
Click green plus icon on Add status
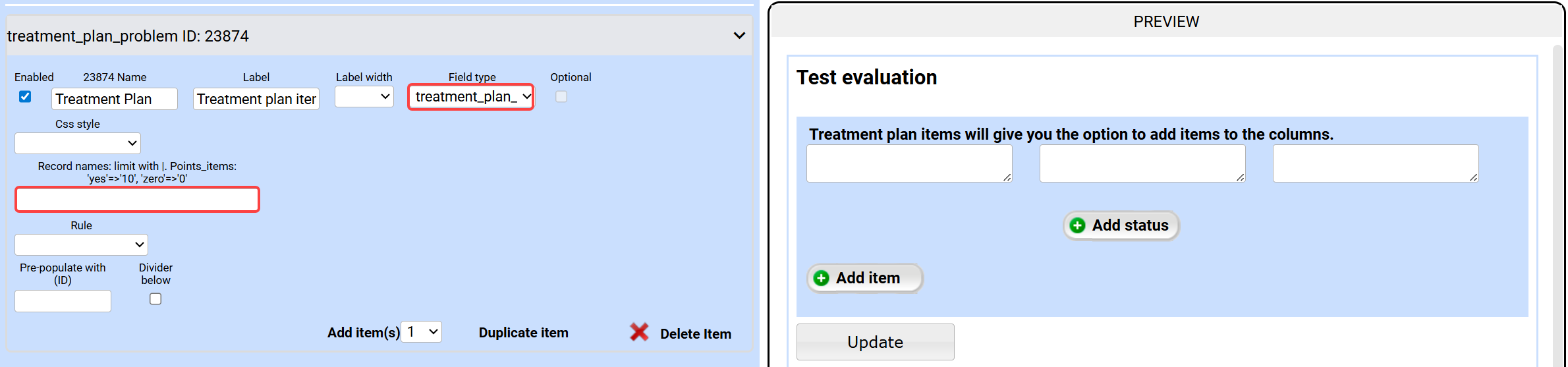1077,225
